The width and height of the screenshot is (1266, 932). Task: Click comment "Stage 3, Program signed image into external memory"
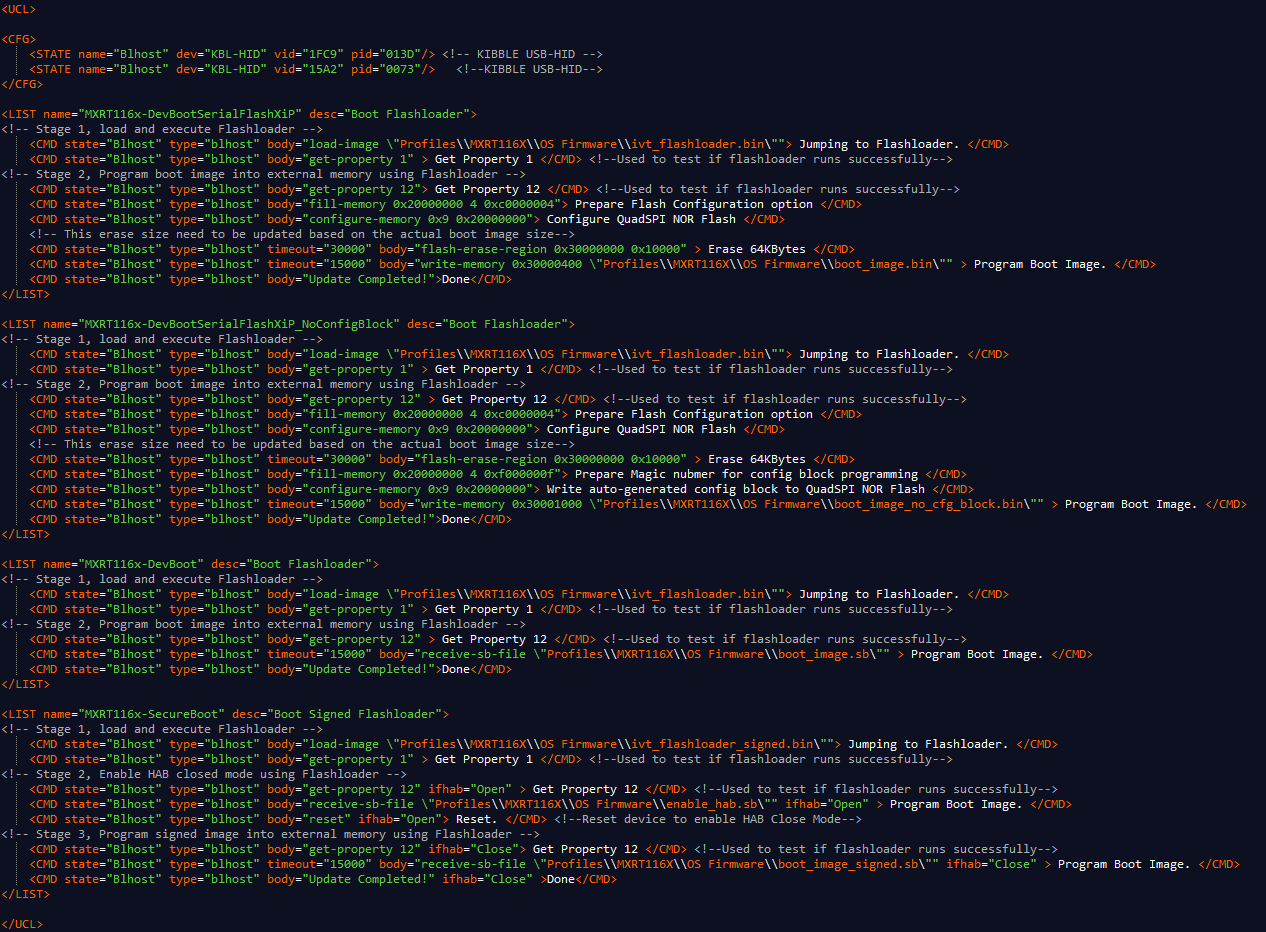pos(211,834)
